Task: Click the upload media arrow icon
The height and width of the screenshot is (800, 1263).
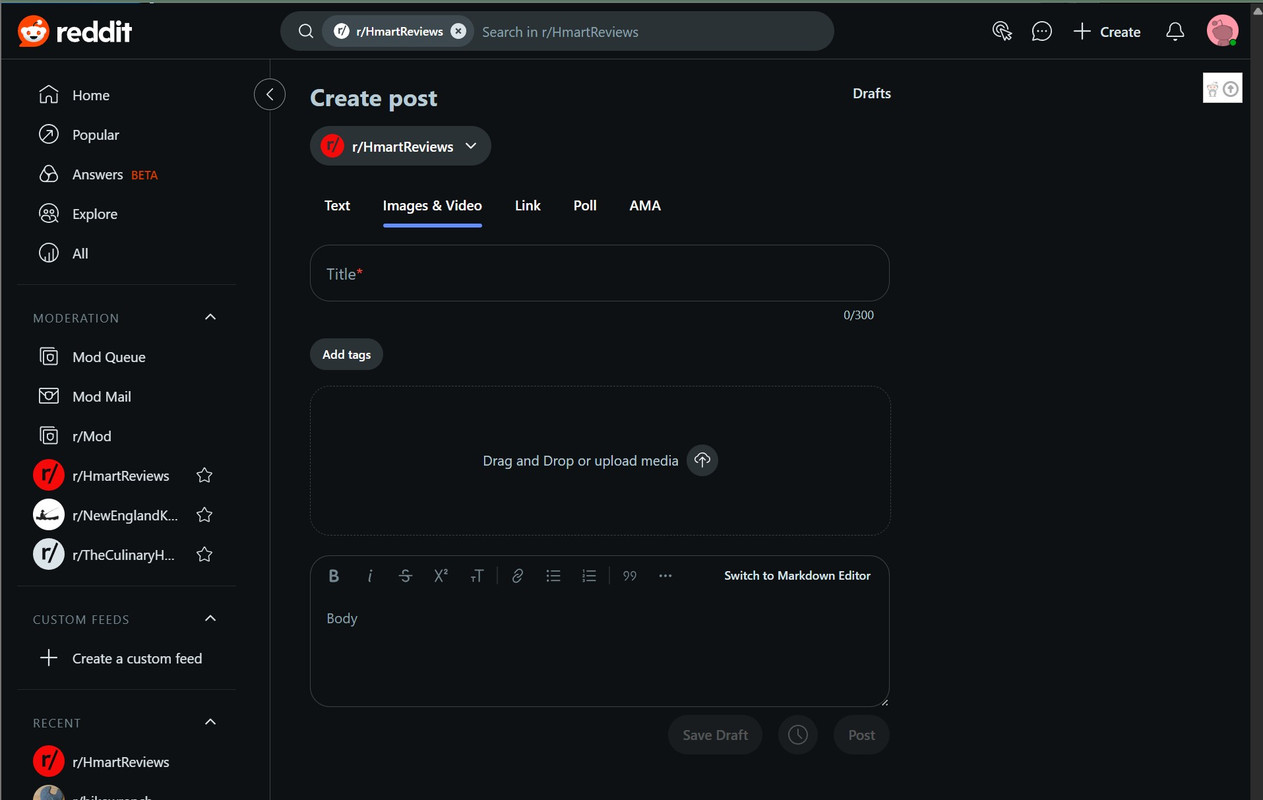Action: (702, 460)
